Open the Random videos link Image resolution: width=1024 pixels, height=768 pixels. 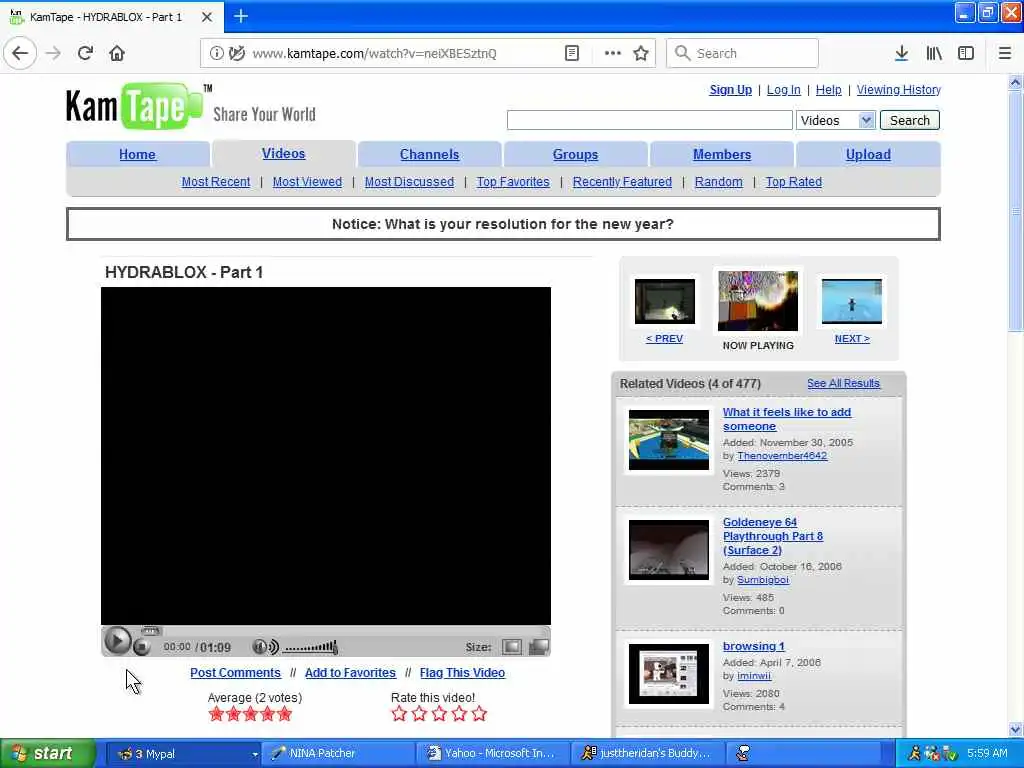(x=718, y=182)
